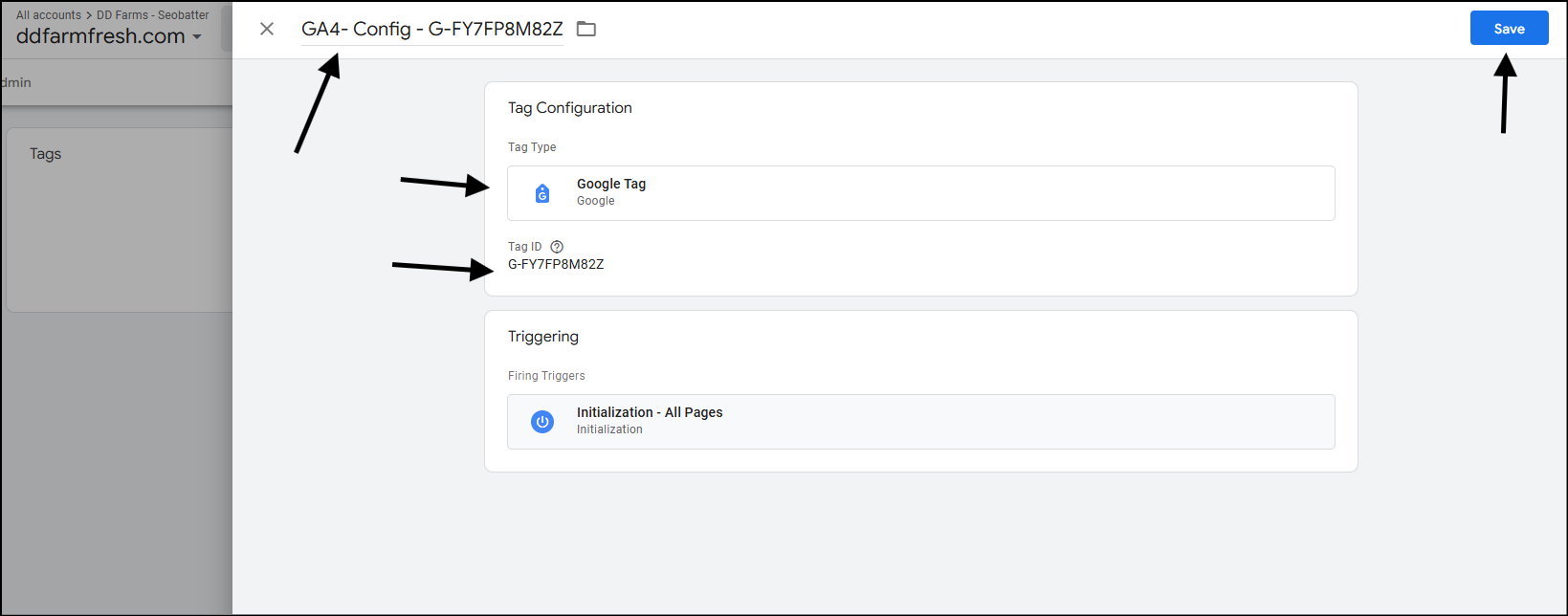Save the tag configuration

pyautogui.click(x=1509, y=29)
